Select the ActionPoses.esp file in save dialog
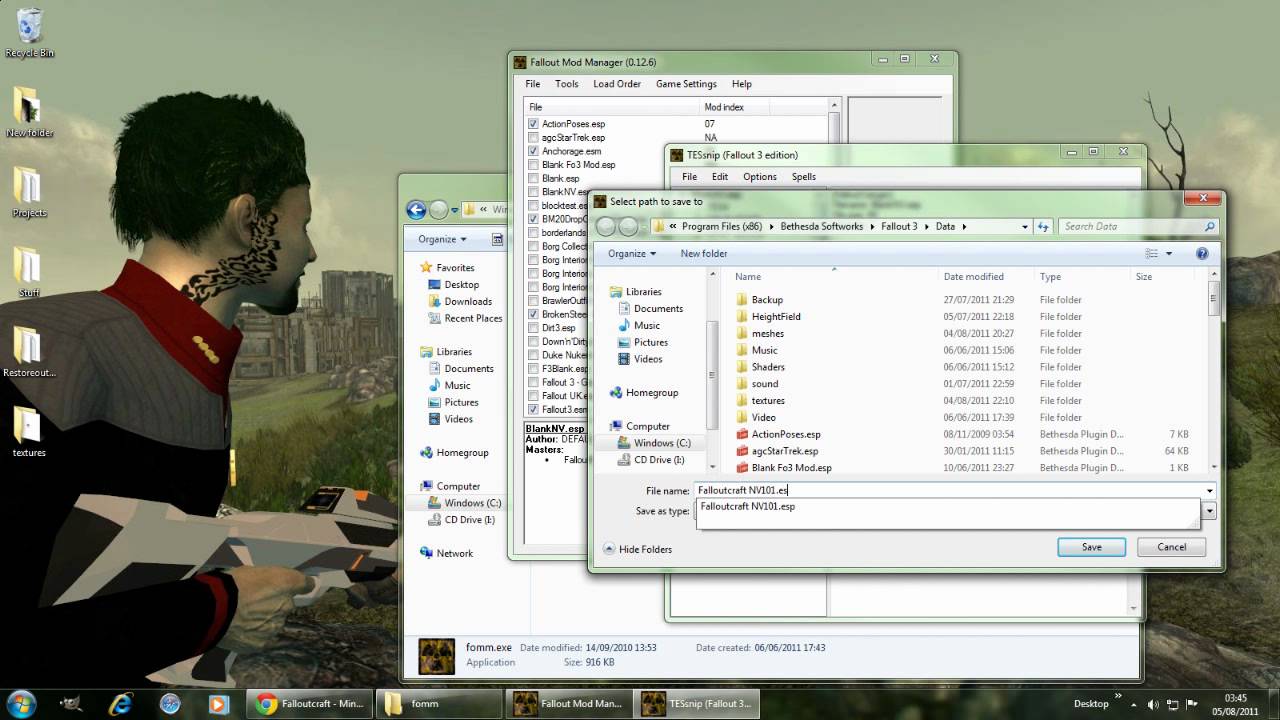This screenshot has height=720, width=1280. [x=786, y=434]
